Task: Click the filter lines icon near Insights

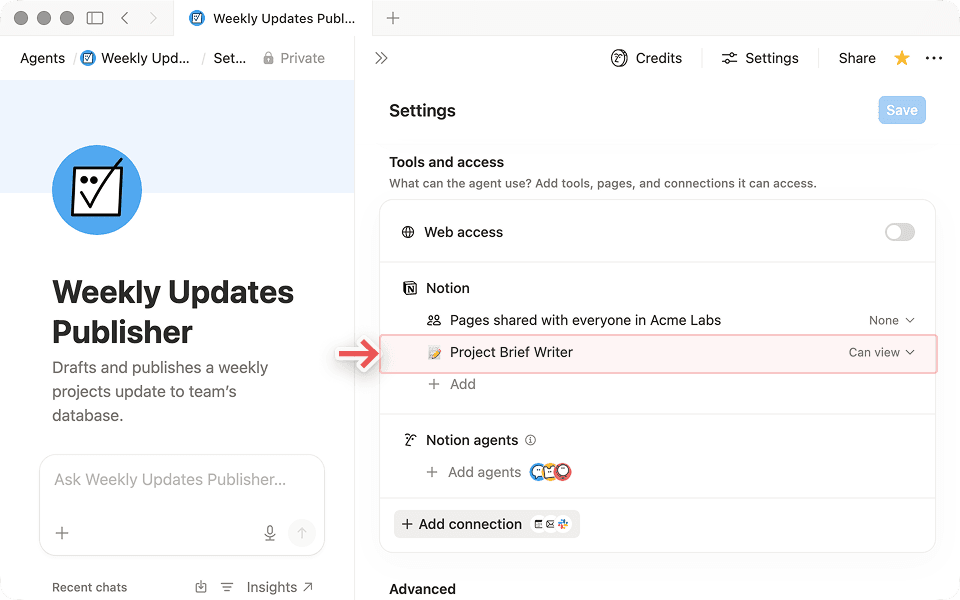Action: click(227, 587)
